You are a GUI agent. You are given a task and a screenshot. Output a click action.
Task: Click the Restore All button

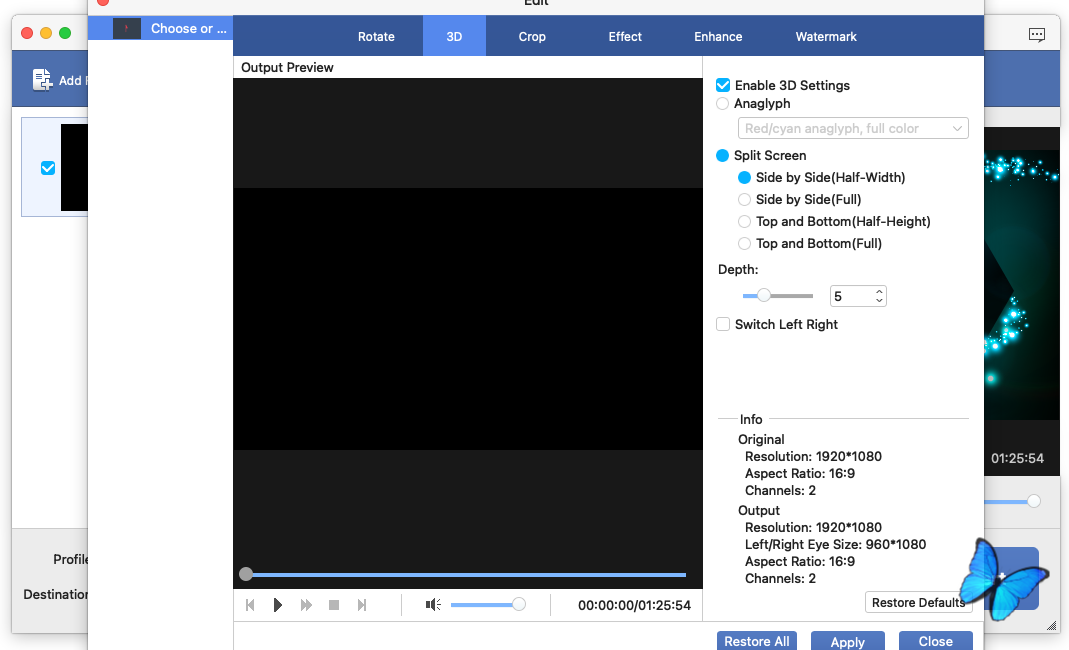[756, 641]
